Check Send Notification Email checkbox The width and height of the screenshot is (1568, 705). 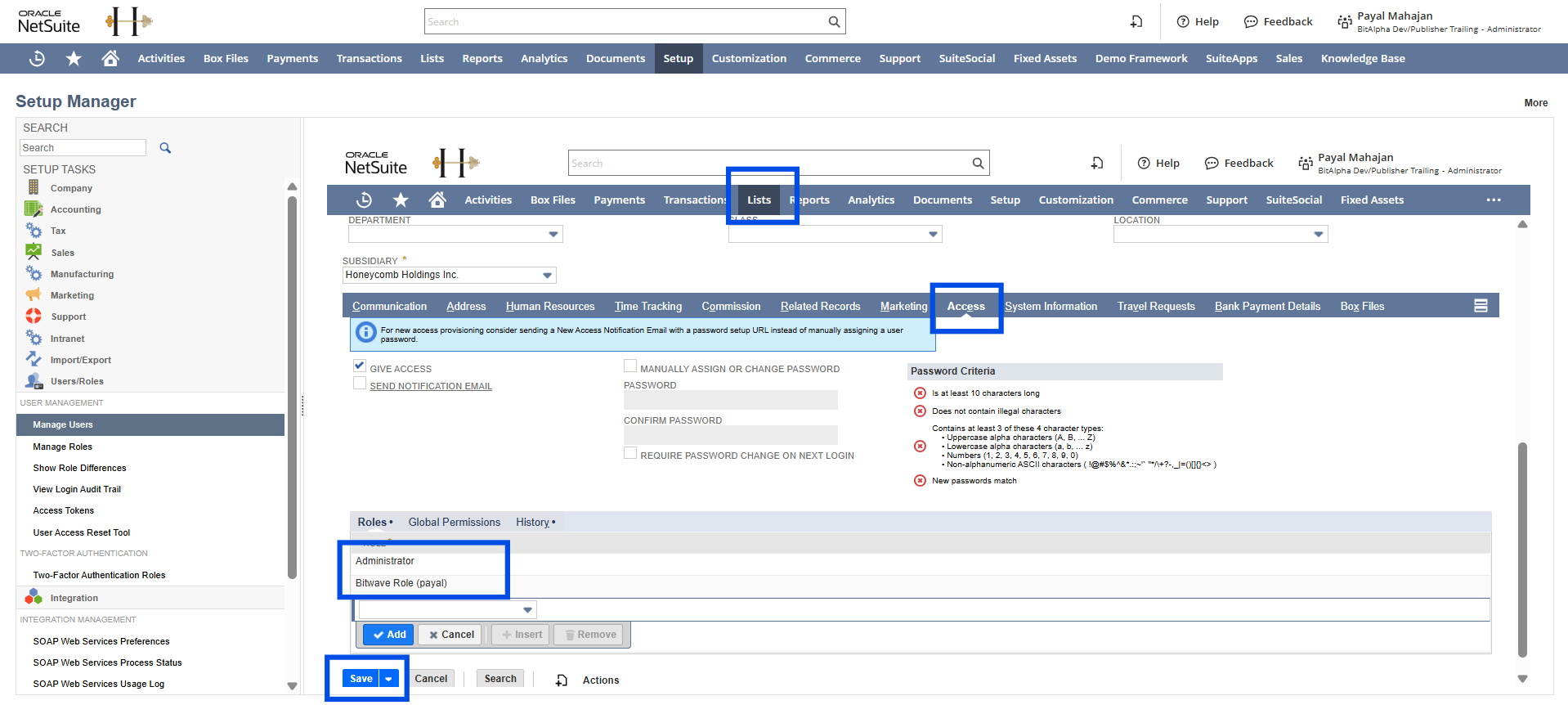360,383
